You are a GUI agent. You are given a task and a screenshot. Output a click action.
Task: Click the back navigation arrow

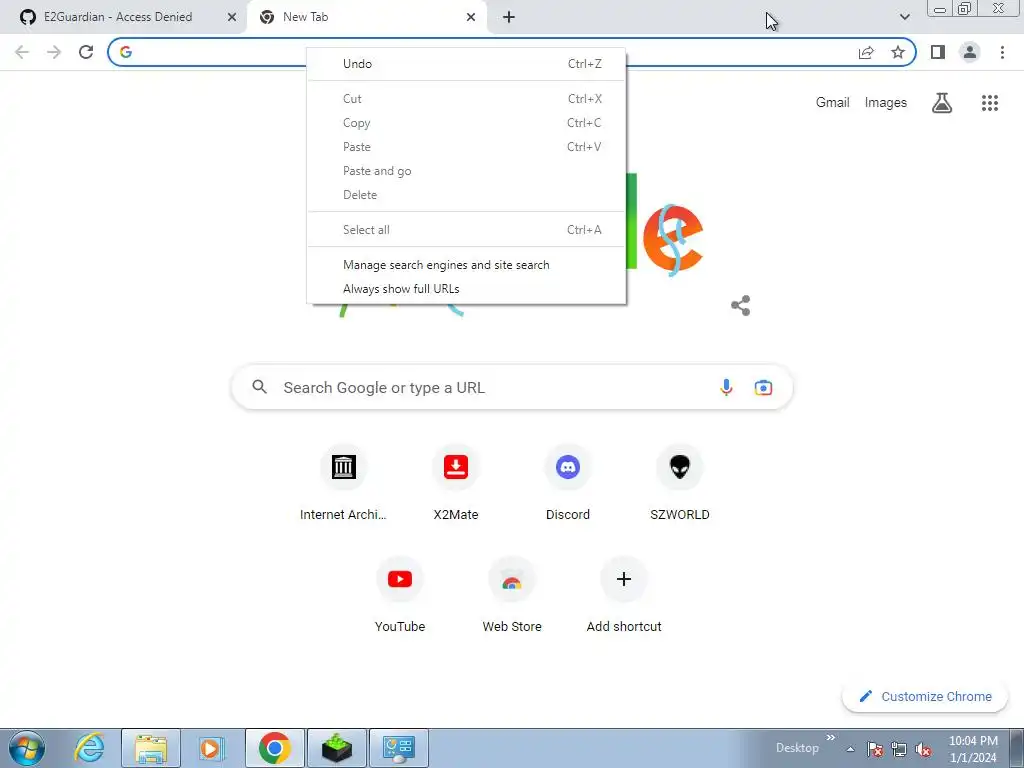click(x=22, y=52)
